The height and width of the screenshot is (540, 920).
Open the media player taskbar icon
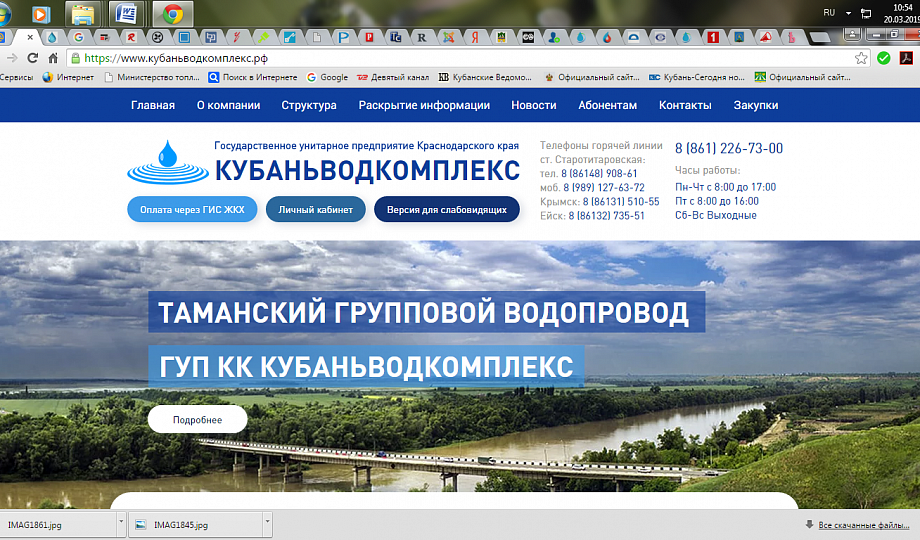(39, 13)
